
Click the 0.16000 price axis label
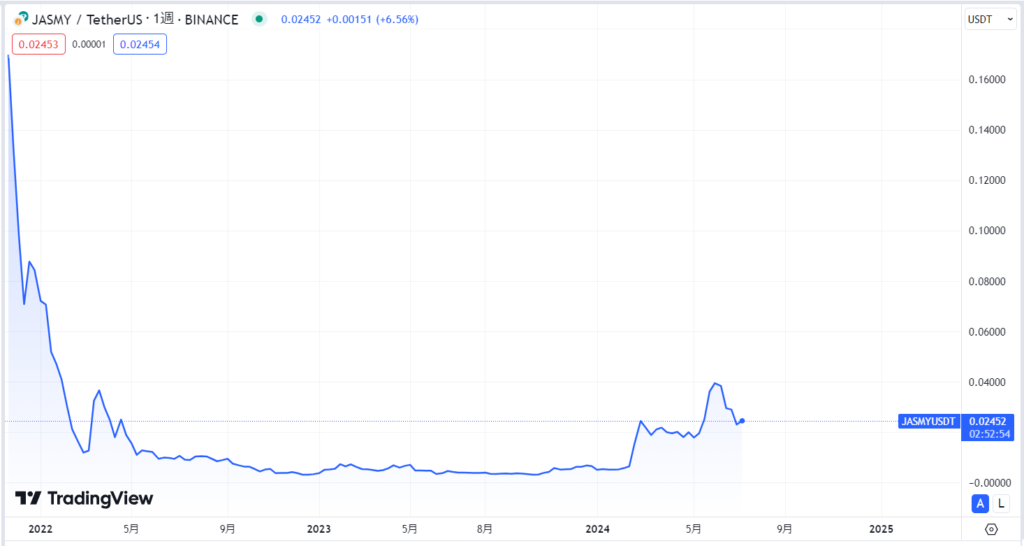(987, 80)
